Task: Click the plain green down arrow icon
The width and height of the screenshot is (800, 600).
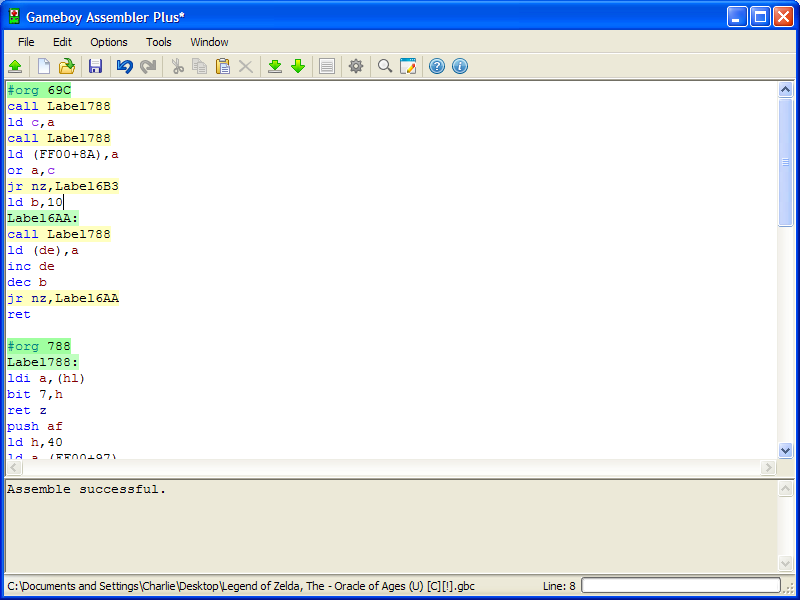Action: click(x=298, y=67)
